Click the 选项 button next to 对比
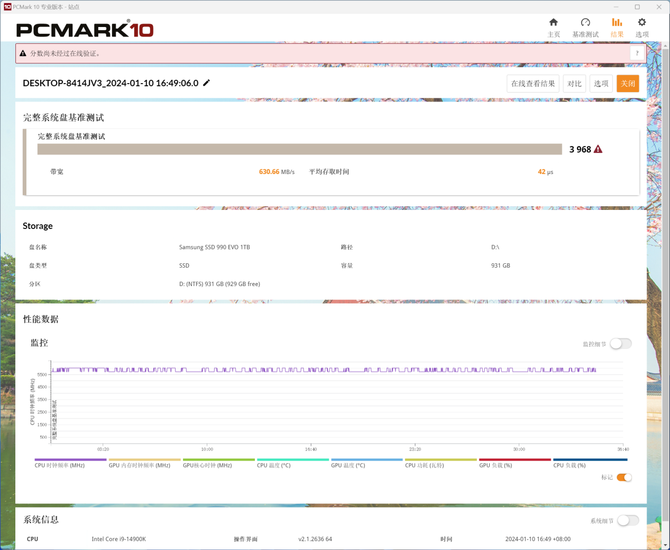The image size is (670, 550). coord(601,83)
